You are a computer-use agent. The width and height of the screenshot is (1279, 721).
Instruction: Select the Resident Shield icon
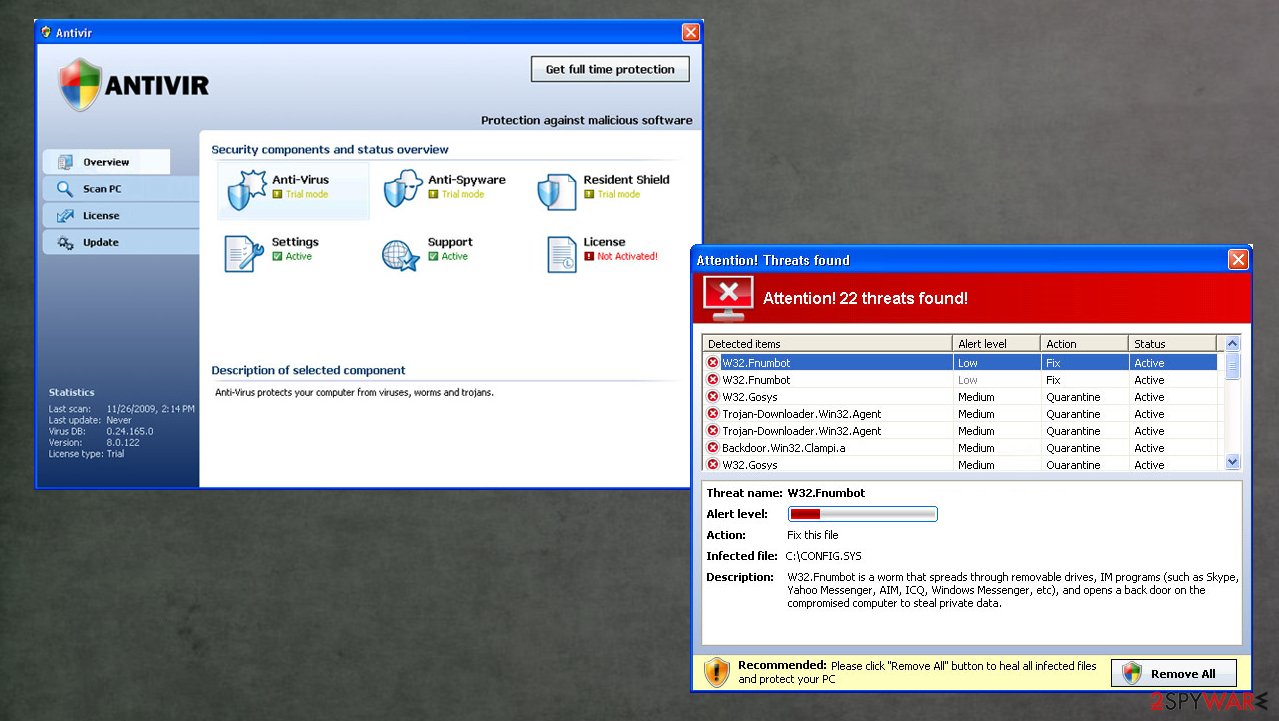[x=557, y=192]
